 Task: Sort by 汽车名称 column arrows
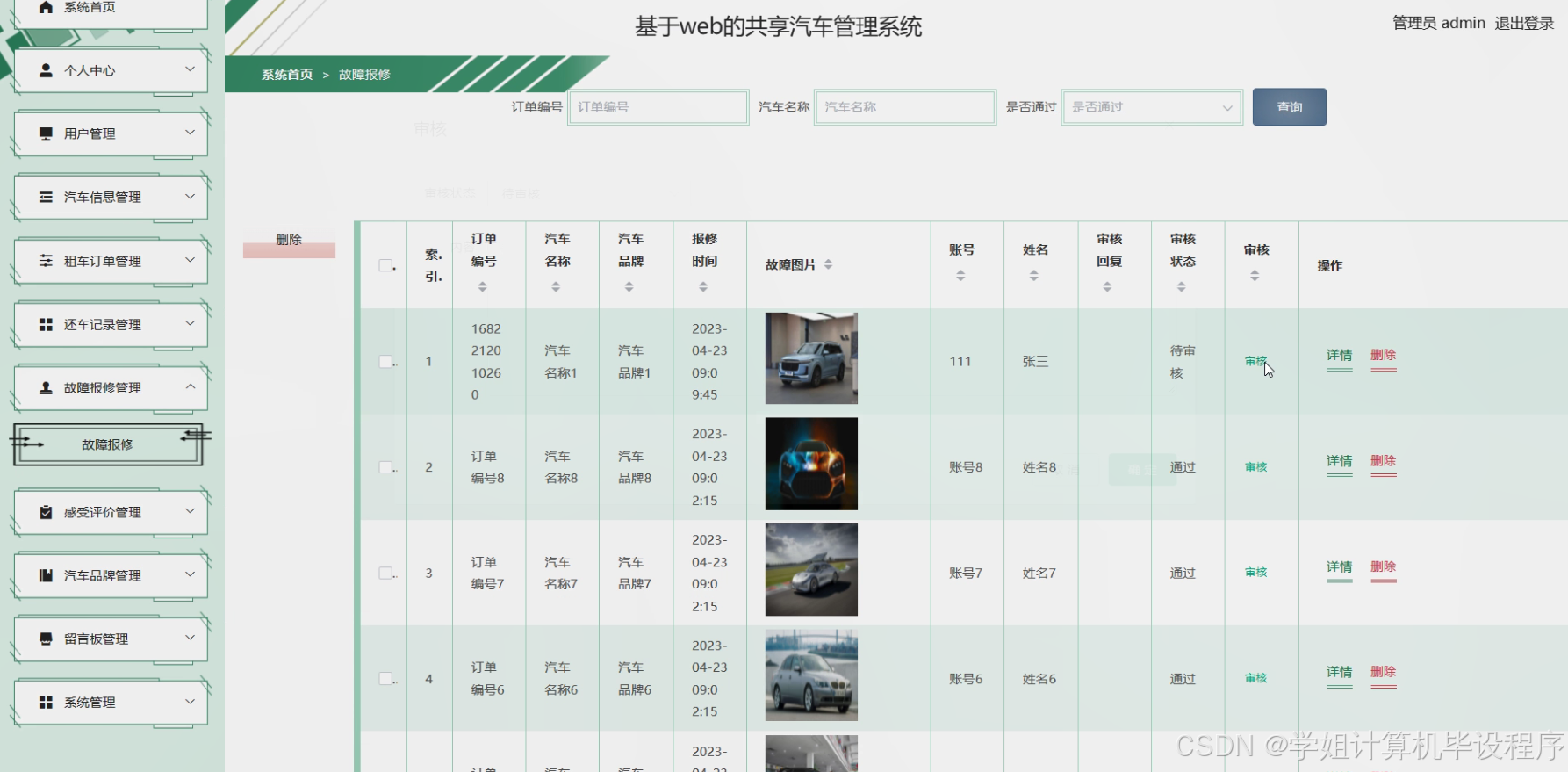coord(556,287)
